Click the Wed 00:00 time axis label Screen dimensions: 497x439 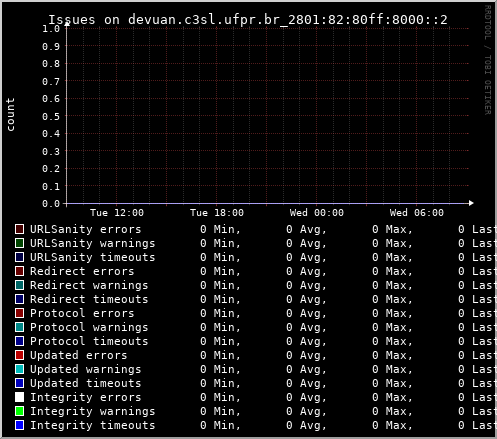point(317,213)
